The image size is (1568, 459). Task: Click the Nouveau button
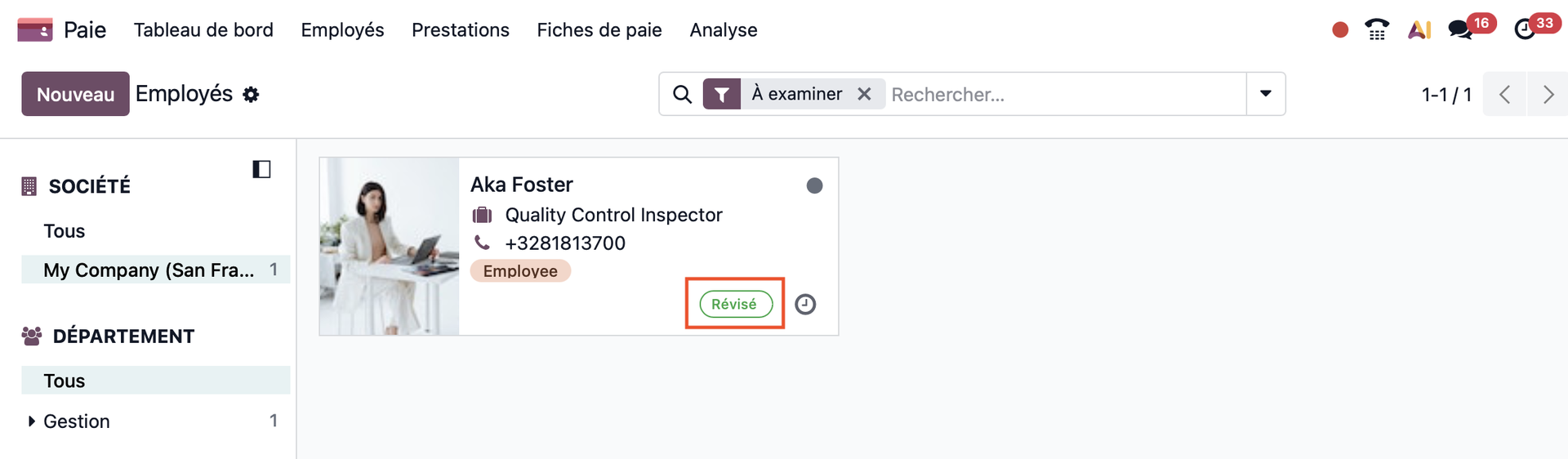pyautogui.click(x=75, y=94)
